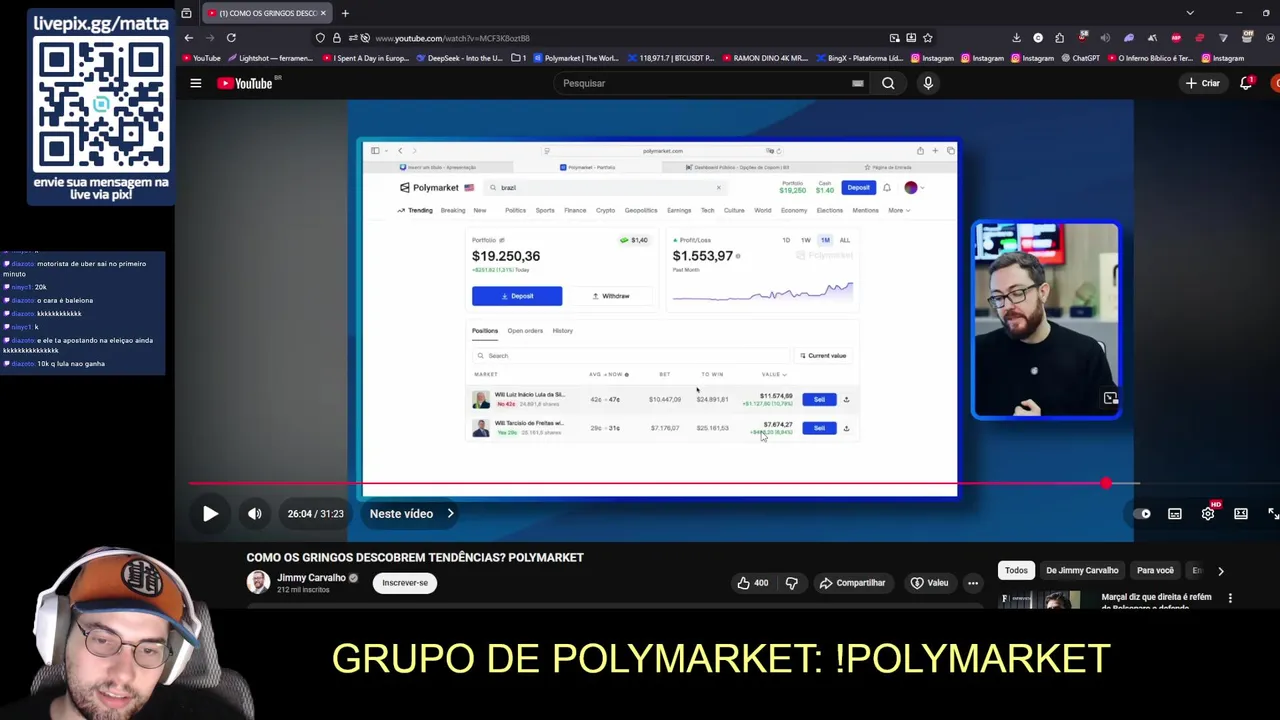Open the DeepSeek bookmark
1280x720 pixels.
coord(458,58)
